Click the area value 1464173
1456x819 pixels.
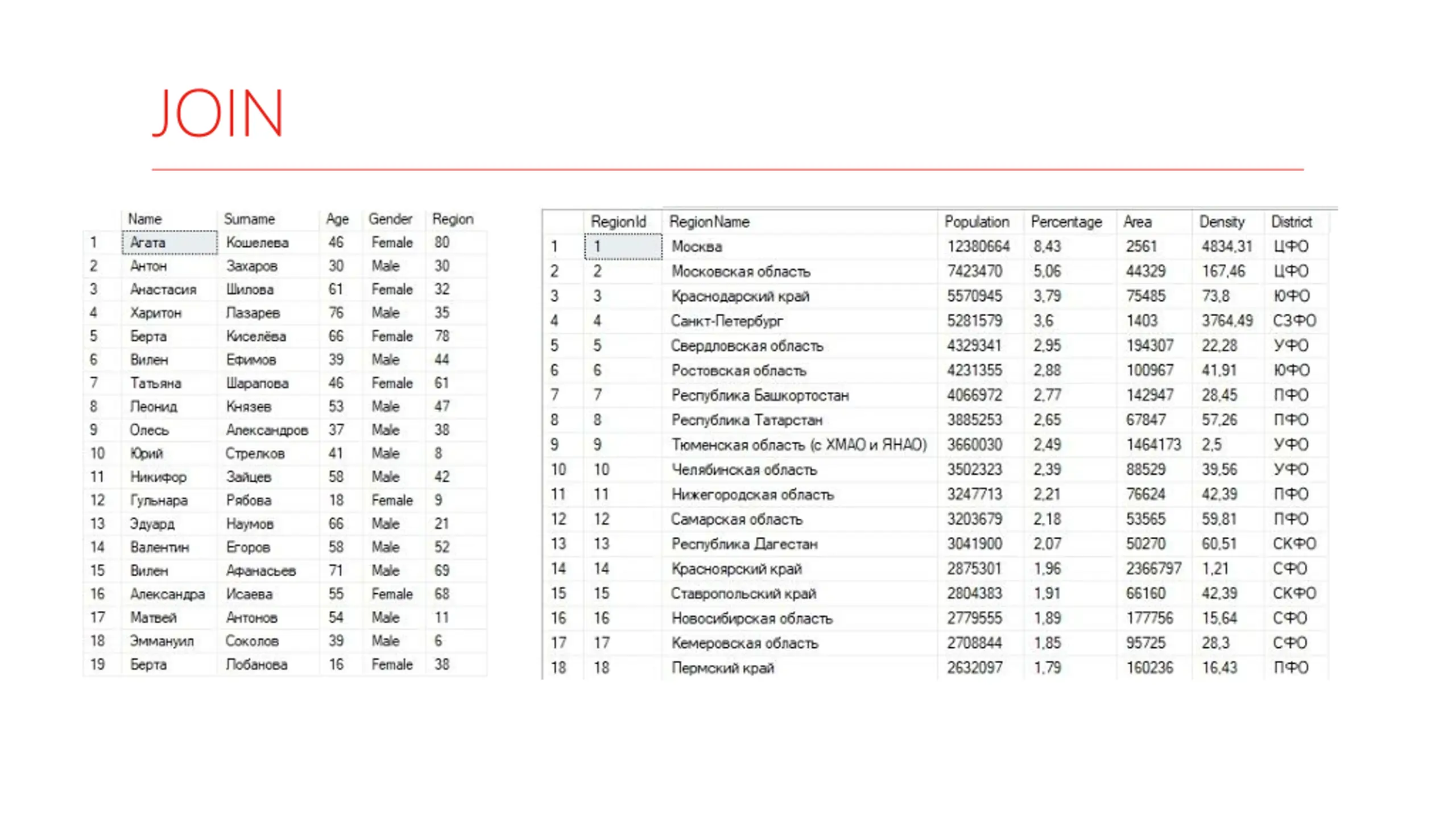[x=1153, y=445]
